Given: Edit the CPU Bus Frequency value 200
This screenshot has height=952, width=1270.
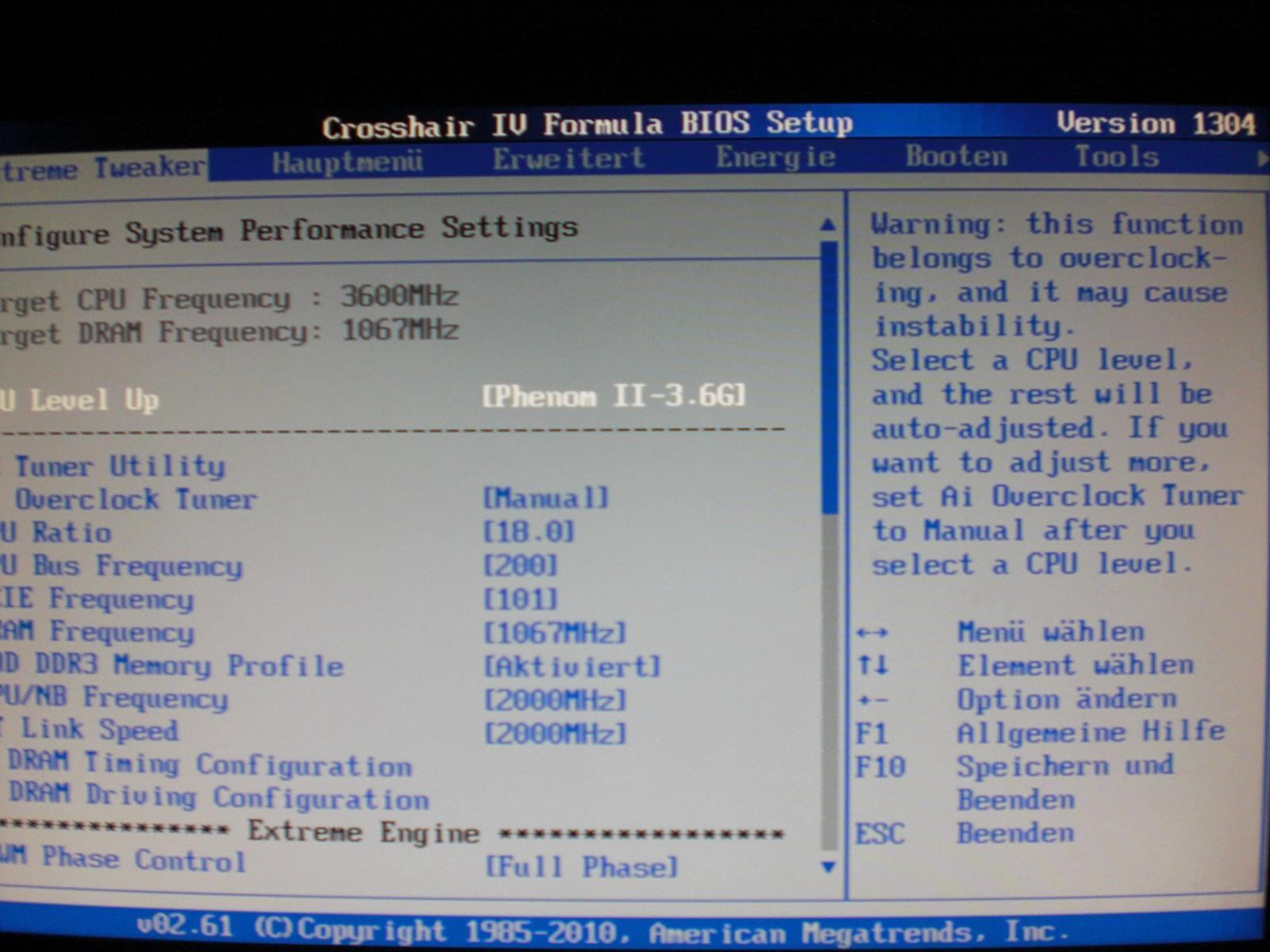Looking at the screenshot, I should tap(521, 566).
